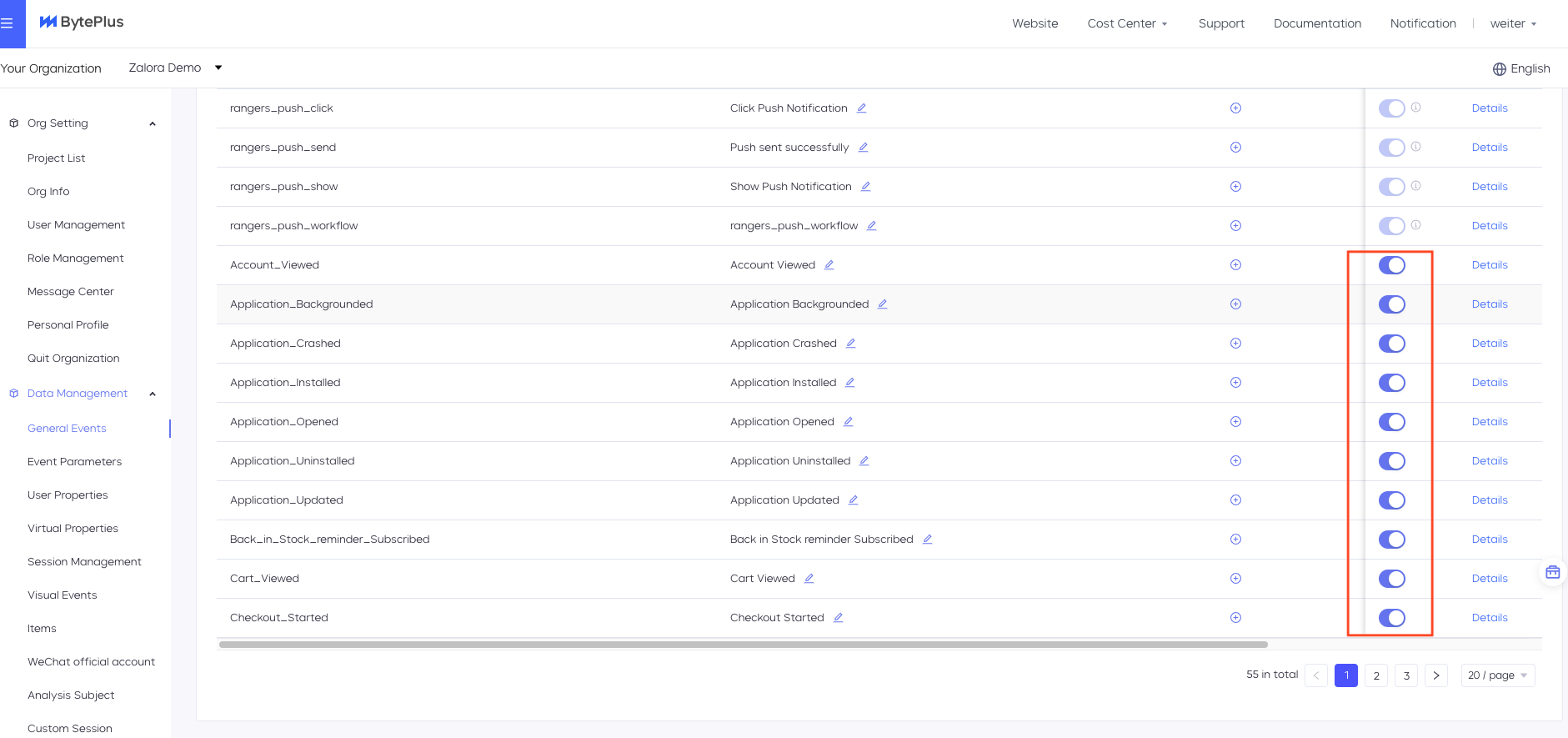Screen dimensions: 1568x738
Task: Toggle Application_Uninstalled event switch
Action: tap(1392, 461)
